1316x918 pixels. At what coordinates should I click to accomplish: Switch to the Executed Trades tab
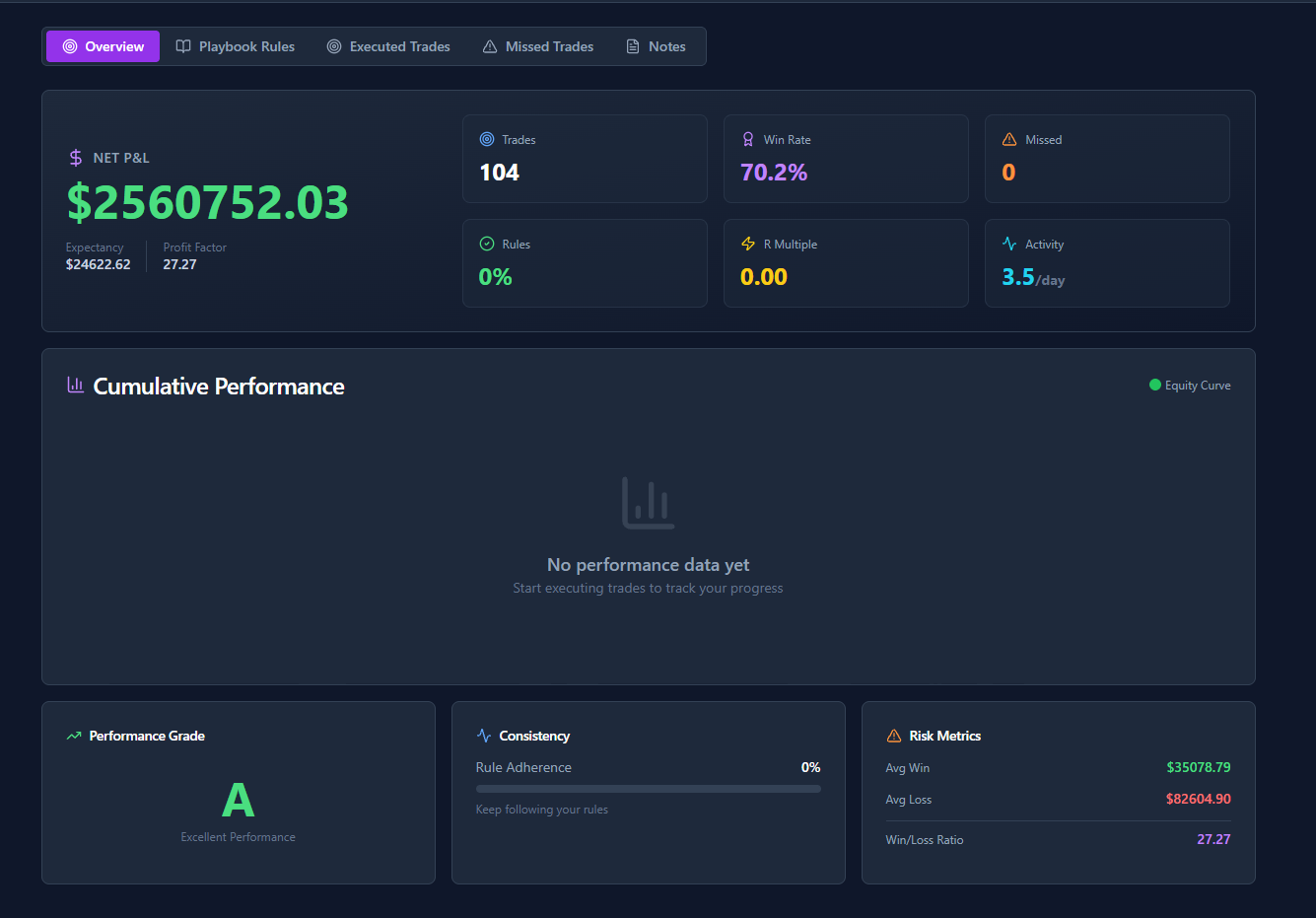(x=388, y=46)
